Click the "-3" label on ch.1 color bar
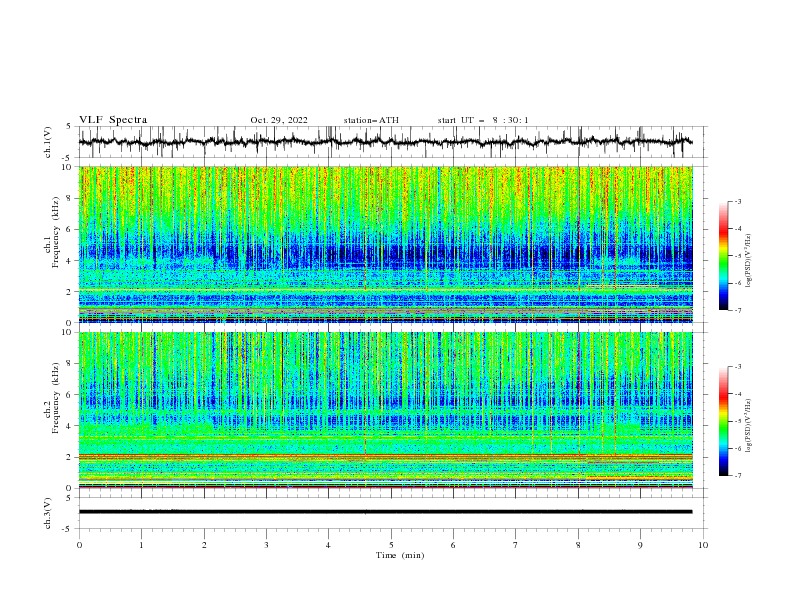Image resolution: width=792 pixels, height=612 pixels. [737, 201]
